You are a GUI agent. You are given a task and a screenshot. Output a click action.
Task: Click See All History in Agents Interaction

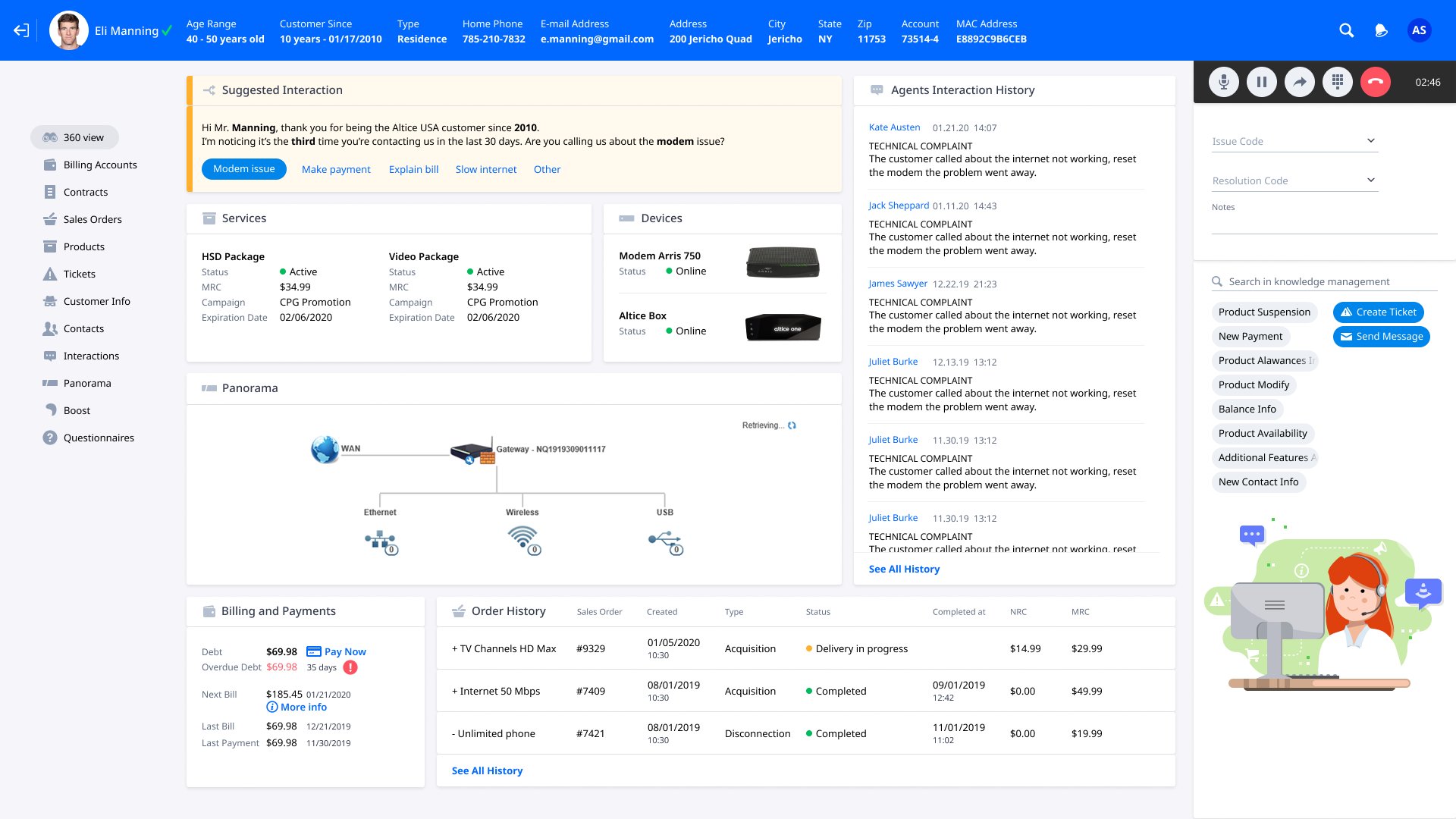click(904, 569)
